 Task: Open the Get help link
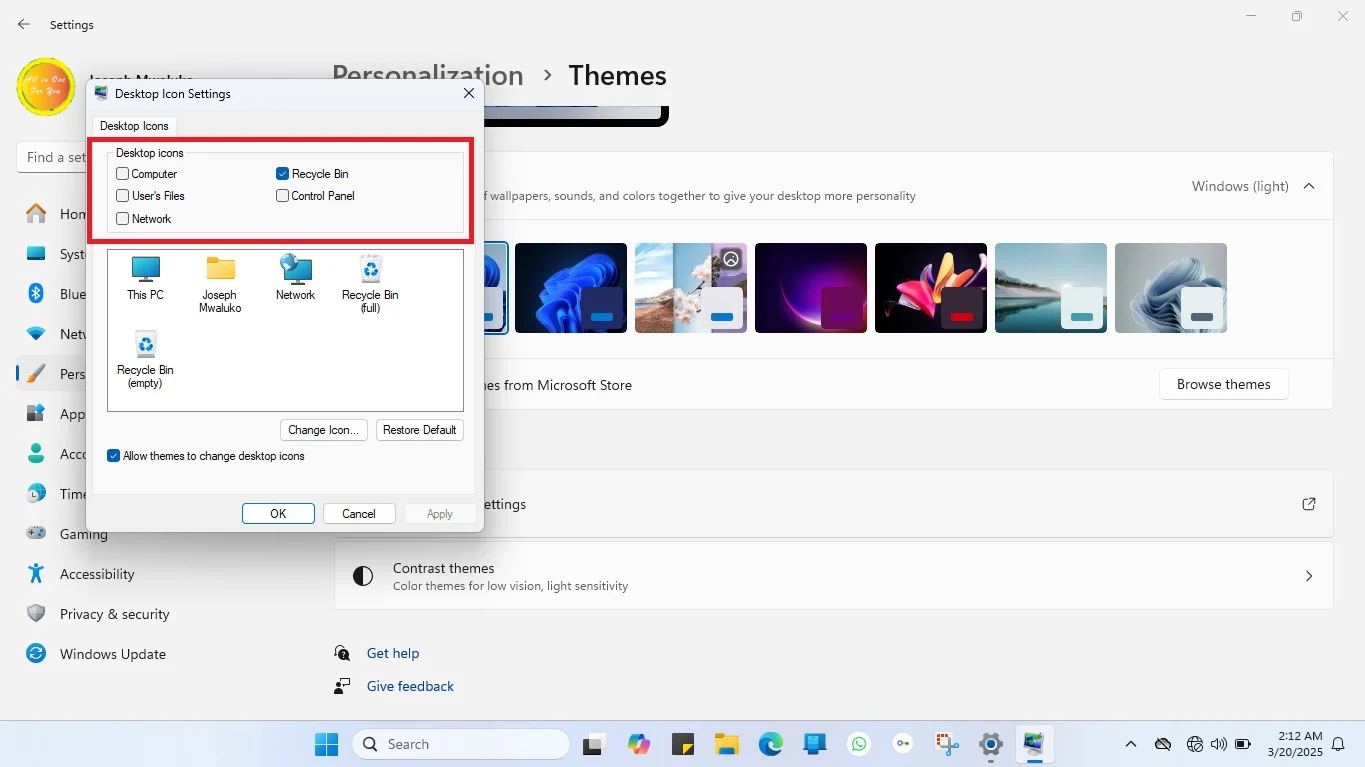[393, 653]
